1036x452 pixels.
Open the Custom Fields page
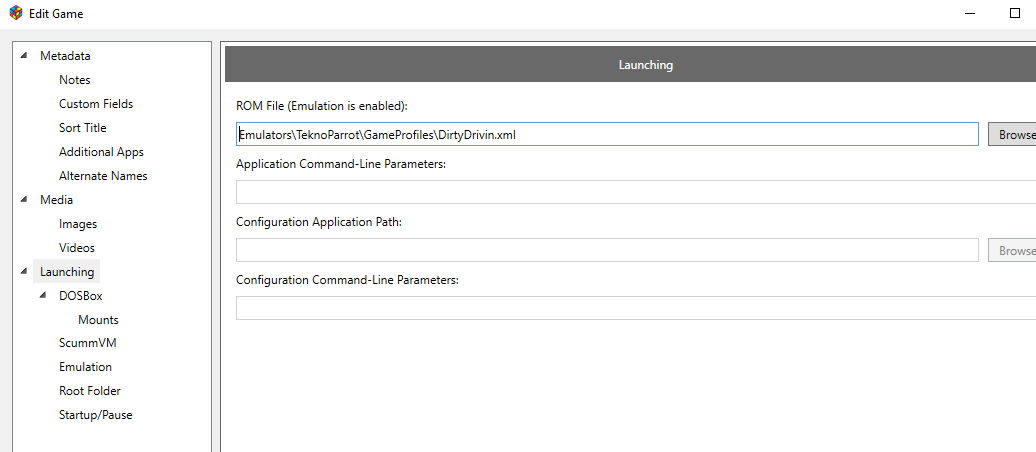[x=96, y=104]
